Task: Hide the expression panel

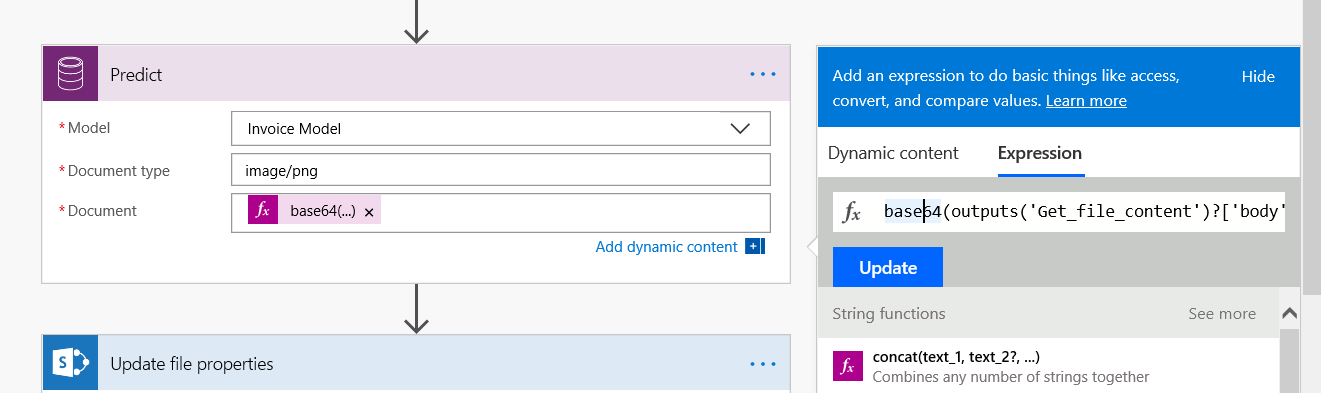Action: 1258,77
